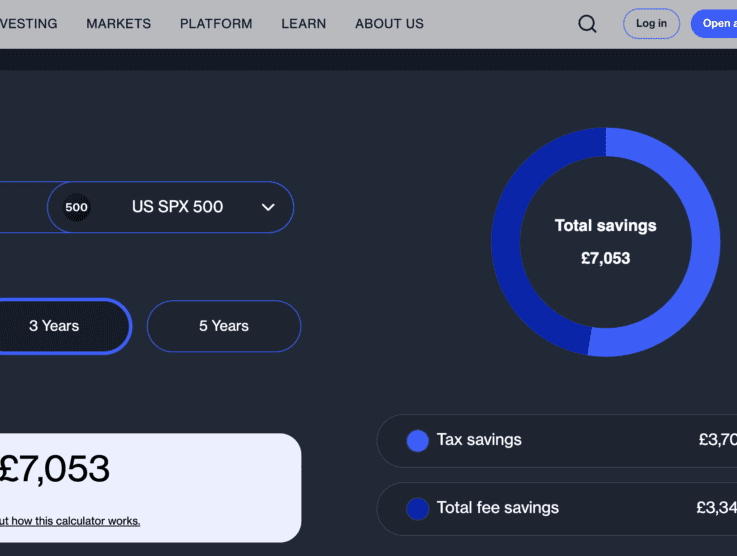Open the MARKETS menu

[x=118, y=23]
